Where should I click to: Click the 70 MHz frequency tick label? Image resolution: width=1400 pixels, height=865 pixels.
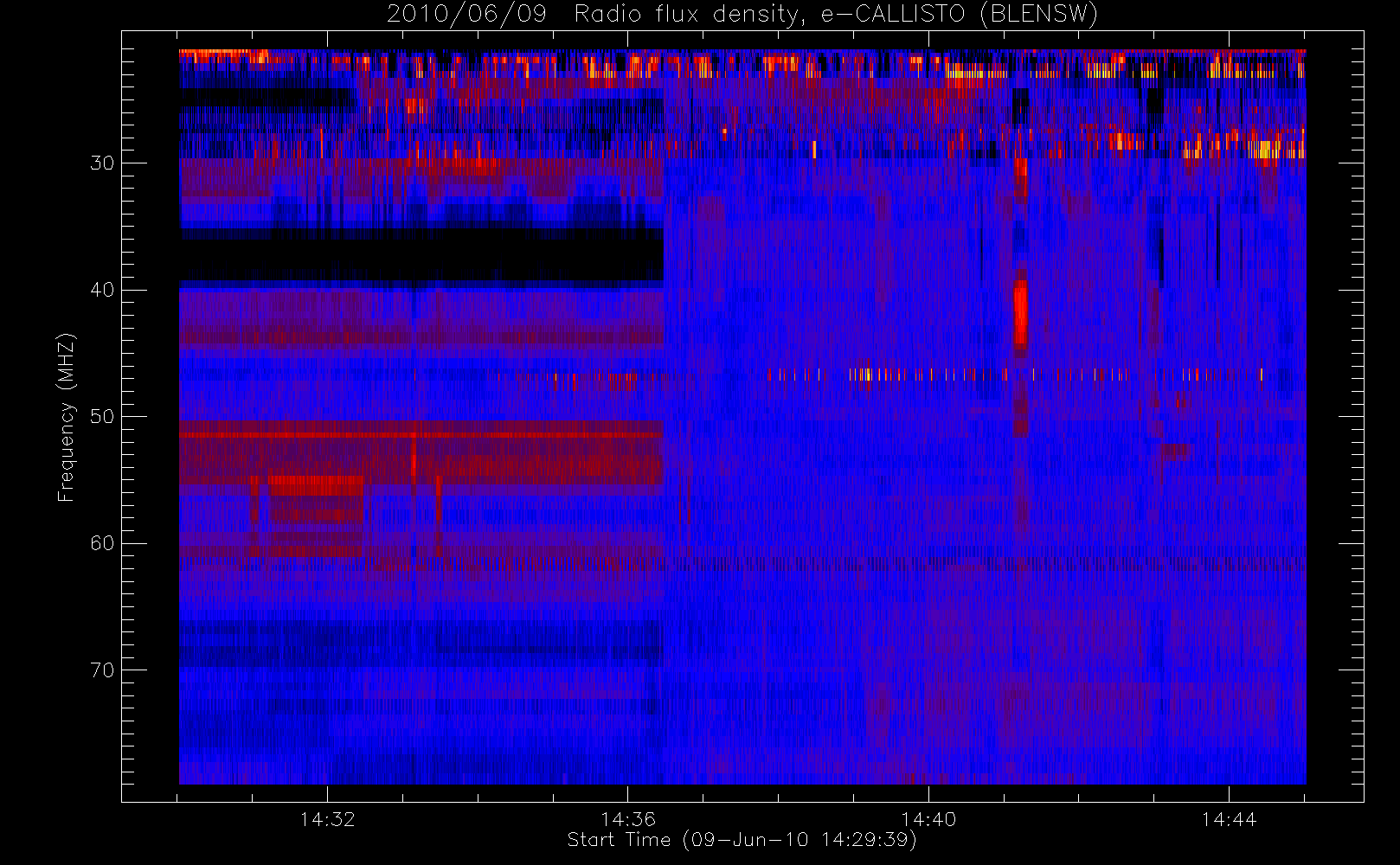pyautogui.click(x=102, y=670)
